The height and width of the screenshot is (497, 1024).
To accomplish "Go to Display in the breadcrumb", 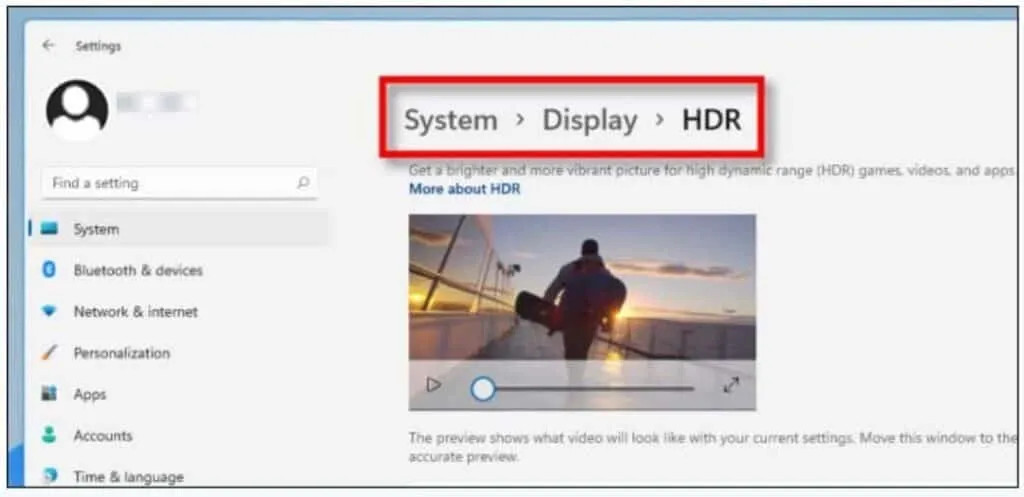I will tap(589, 121).
